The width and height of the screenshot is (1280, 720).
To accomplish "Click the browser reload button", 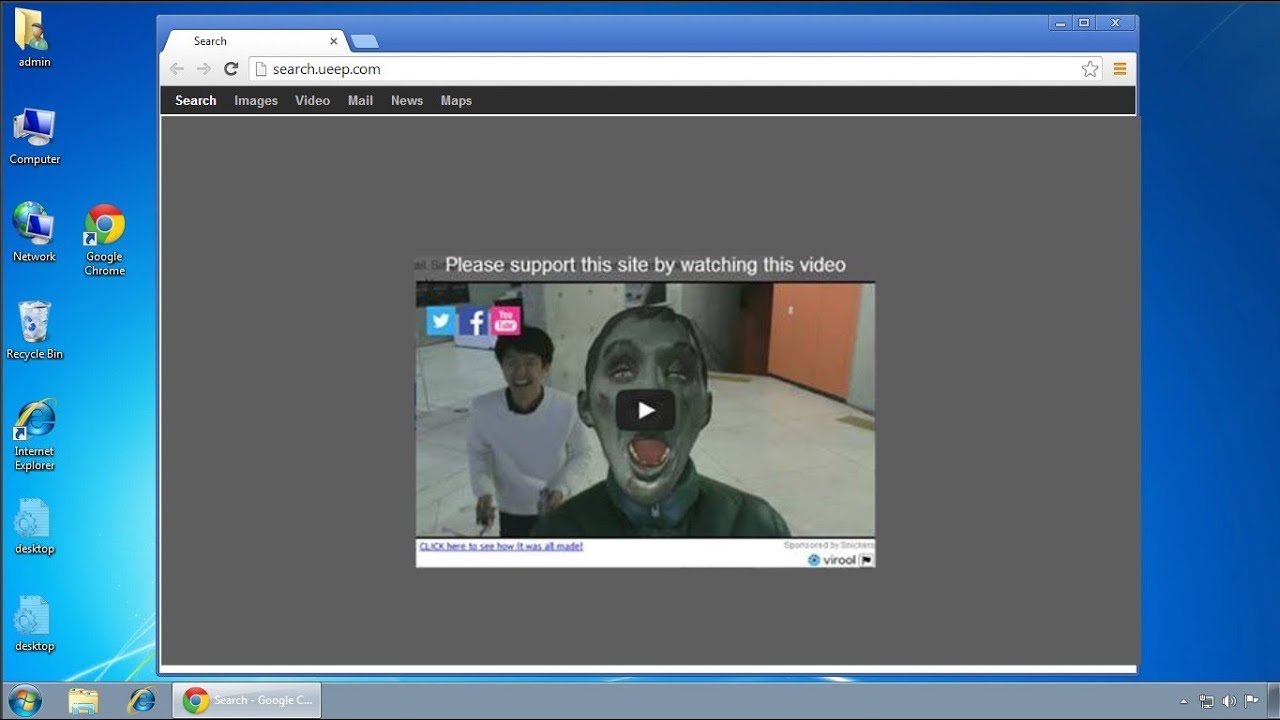I will [x=231, y=69].
